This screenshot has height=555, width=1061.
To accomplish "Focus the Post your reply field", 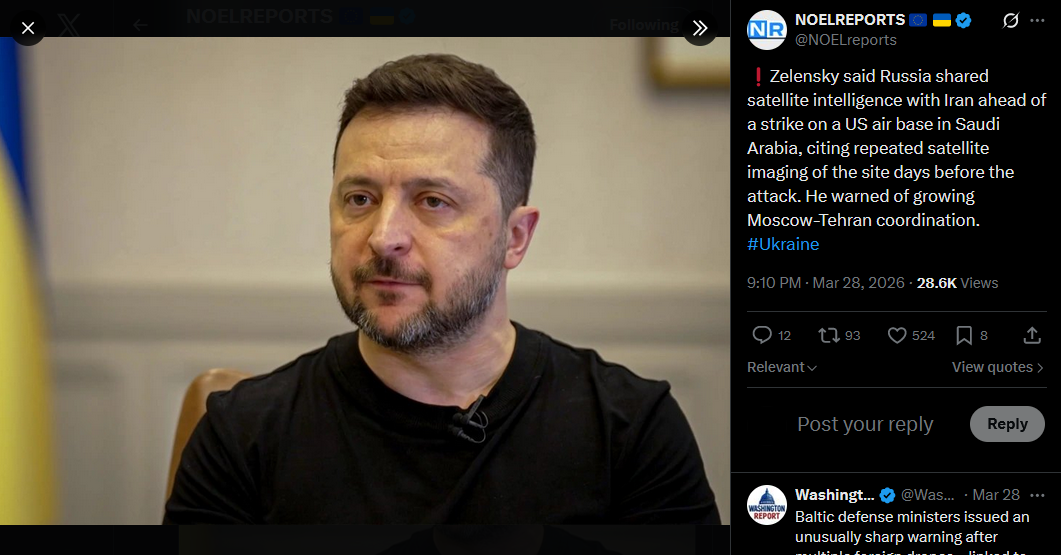I will pos(865,424).
